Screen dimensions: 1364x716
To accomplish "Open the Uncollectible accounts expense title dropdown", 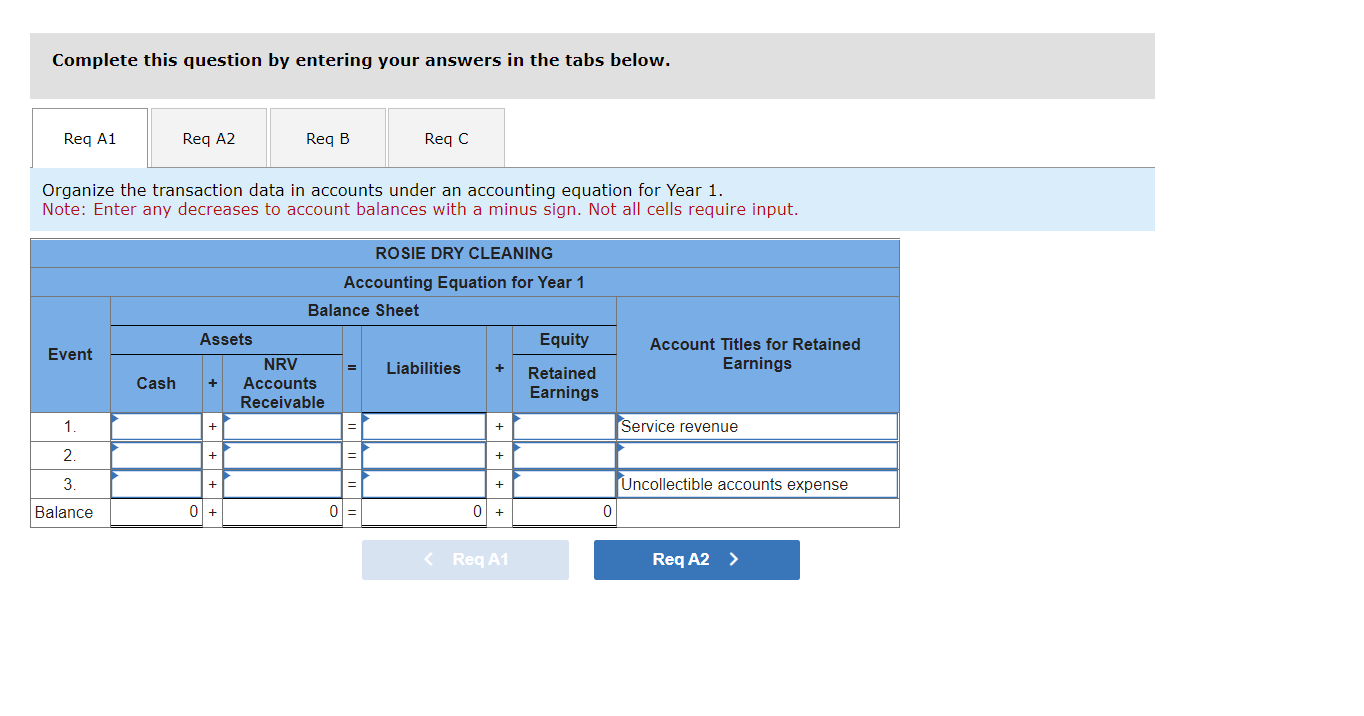I will pos(757,485).
